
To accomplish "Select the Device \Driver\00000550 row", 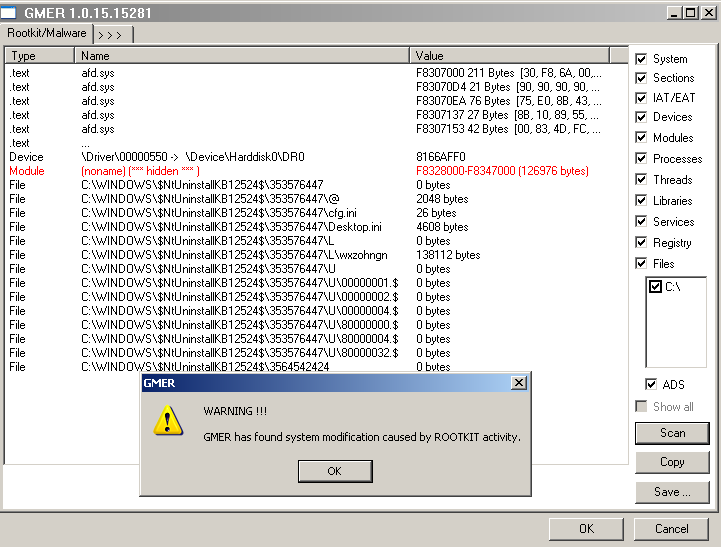I will click(316, 157).
